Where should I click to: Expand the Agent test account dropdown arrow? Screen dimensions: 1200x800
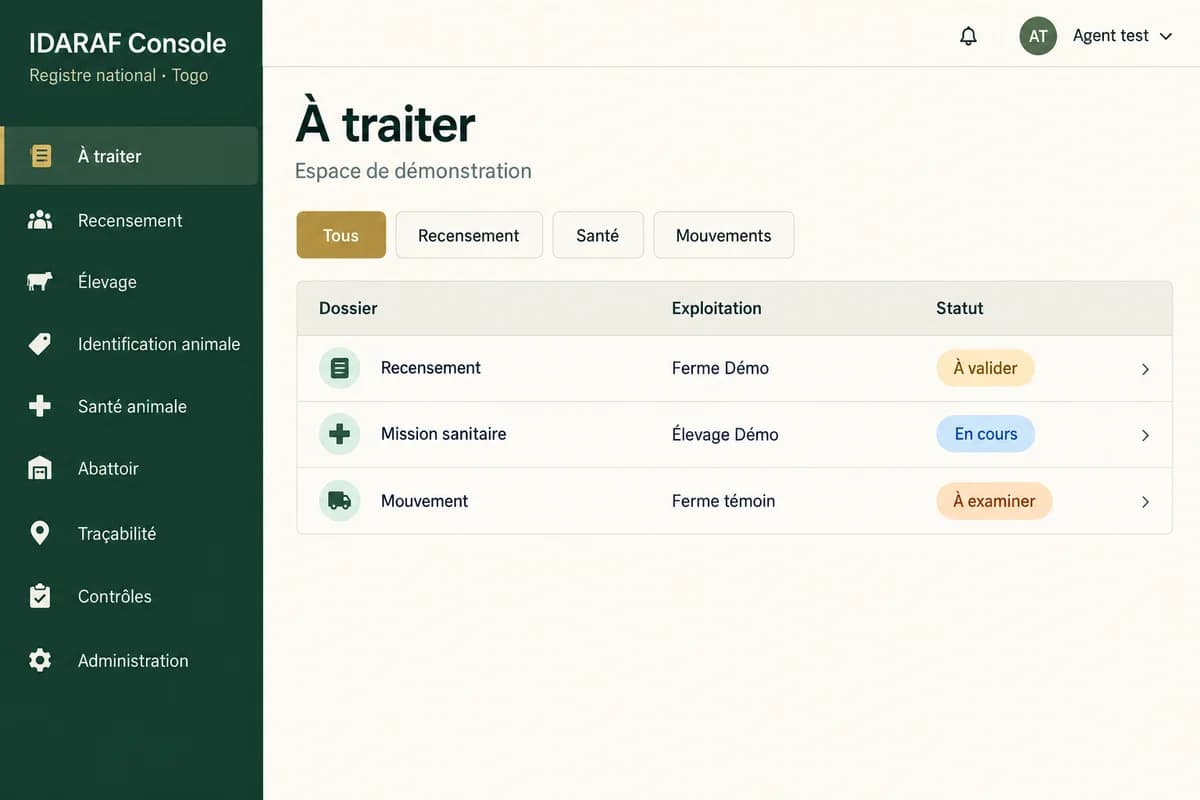(x=1165, y=36)
